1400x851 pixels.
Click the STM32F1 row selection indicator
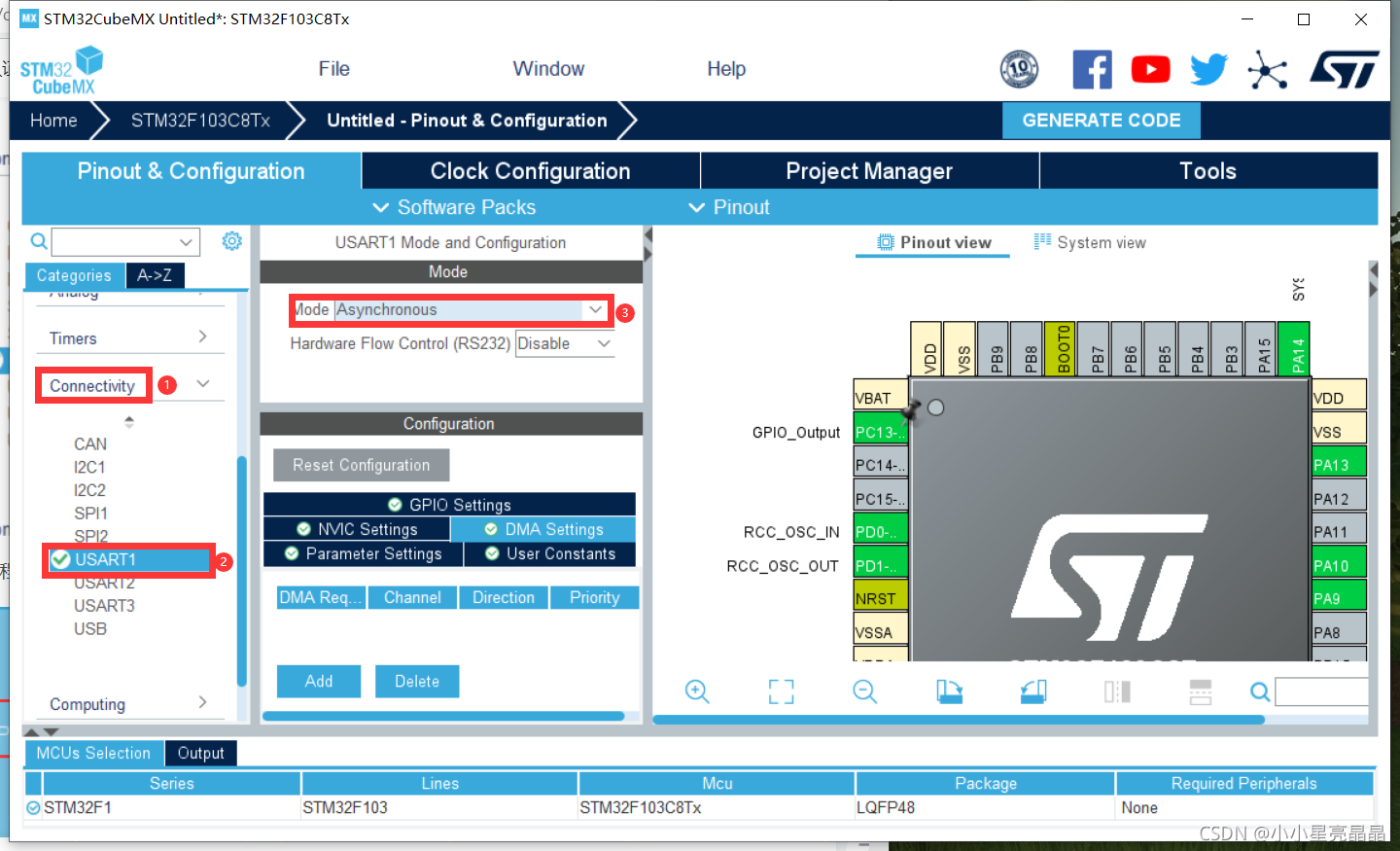click(x=33, y=807)
